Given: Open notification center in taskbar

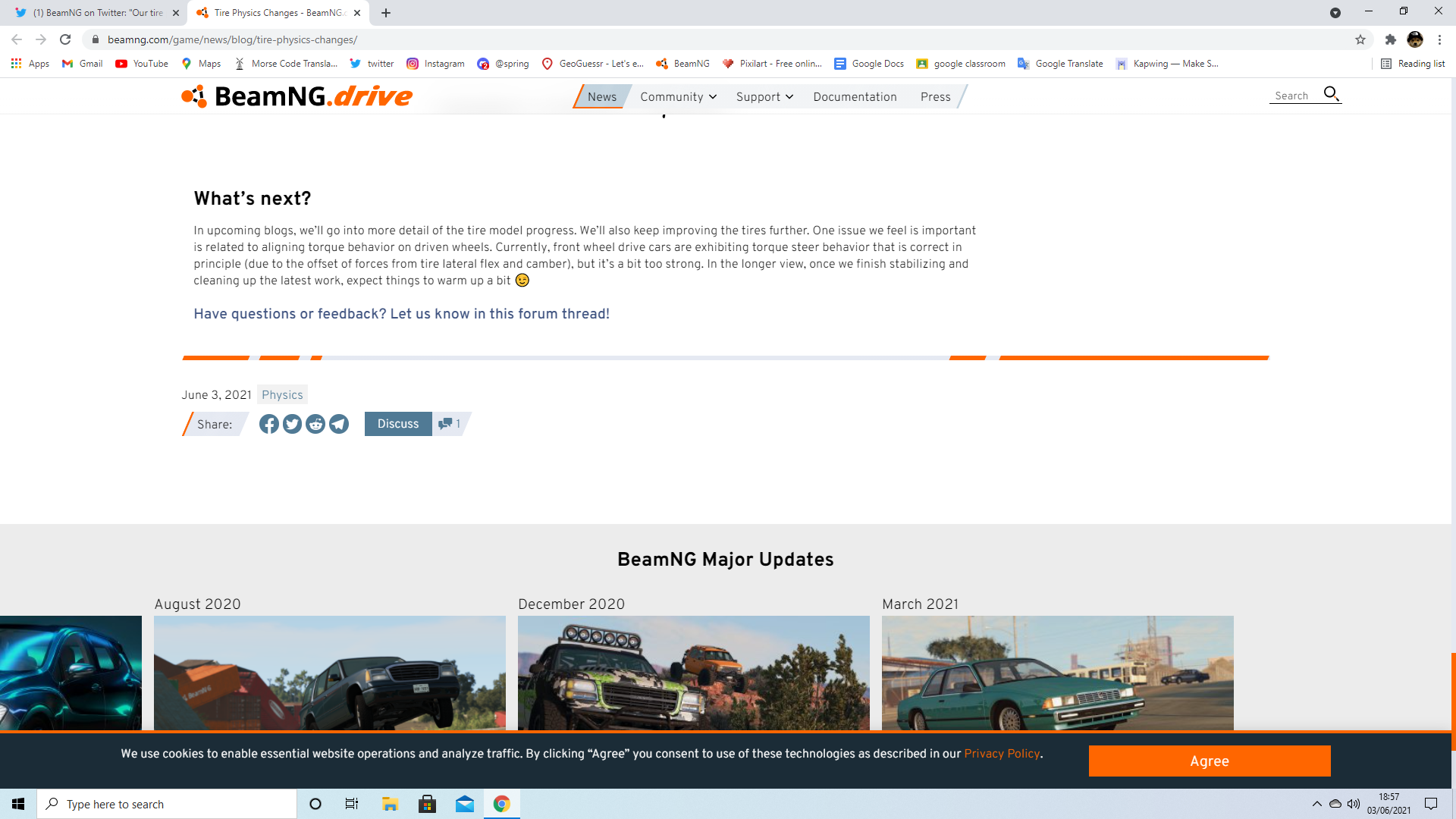Looking at the screenshot, I should point(1431,804).
